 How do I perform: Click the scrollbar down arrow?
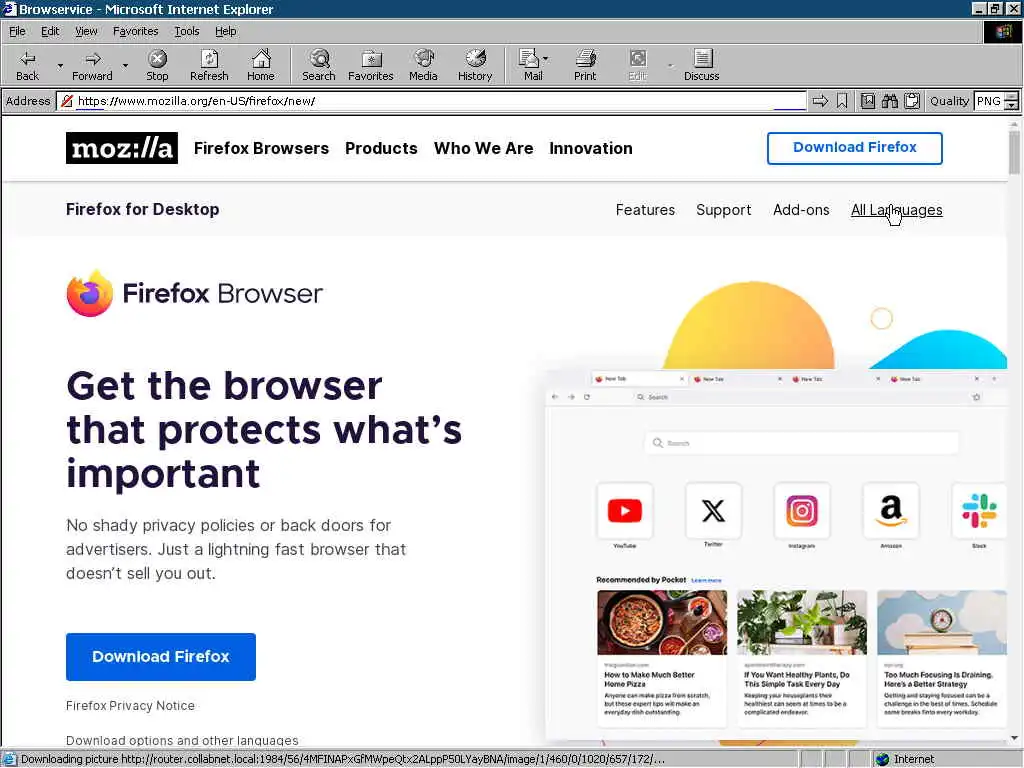(x=1014, y=739)
